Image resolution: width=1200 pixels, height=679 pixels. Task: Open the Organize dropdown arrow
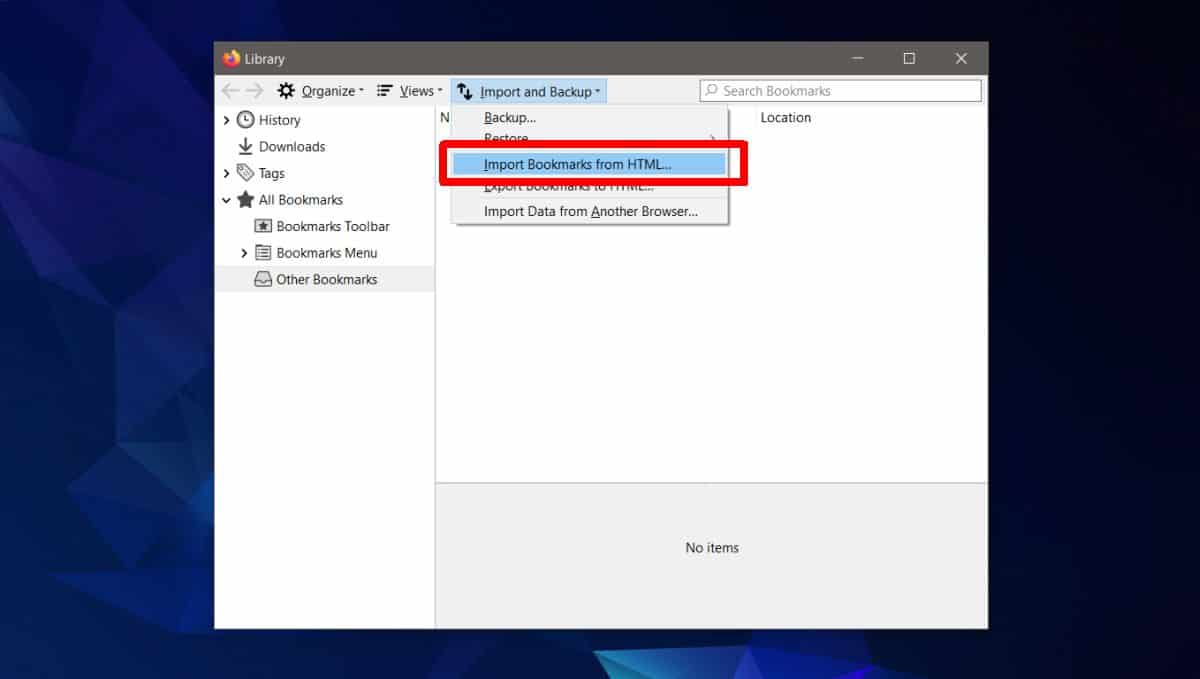coord(361,92)
